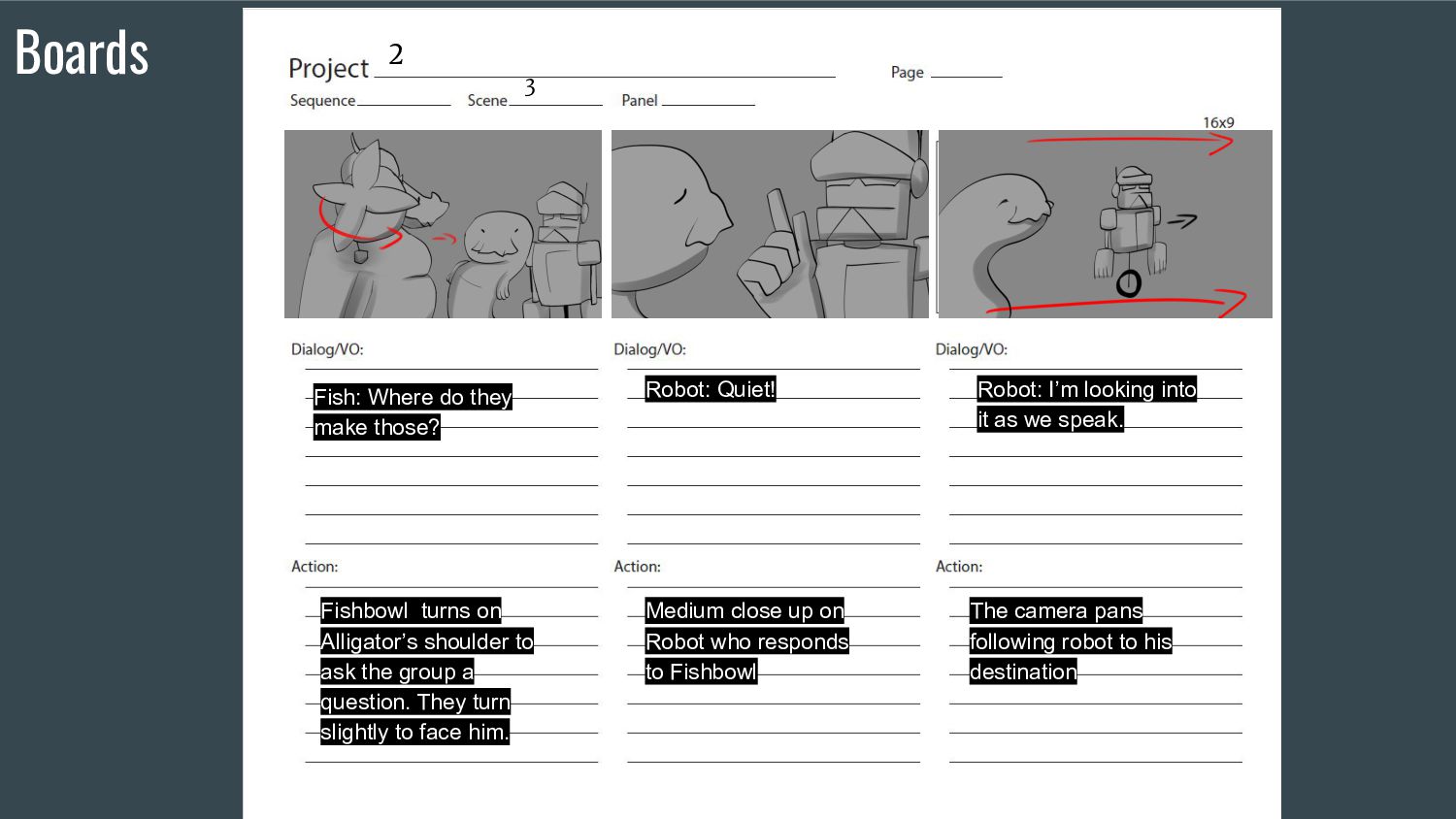Click the text "Fishbowl turns on"
Image resolution: width=1456 pixels, height=819 pixels.
click(x=411, y=610)
